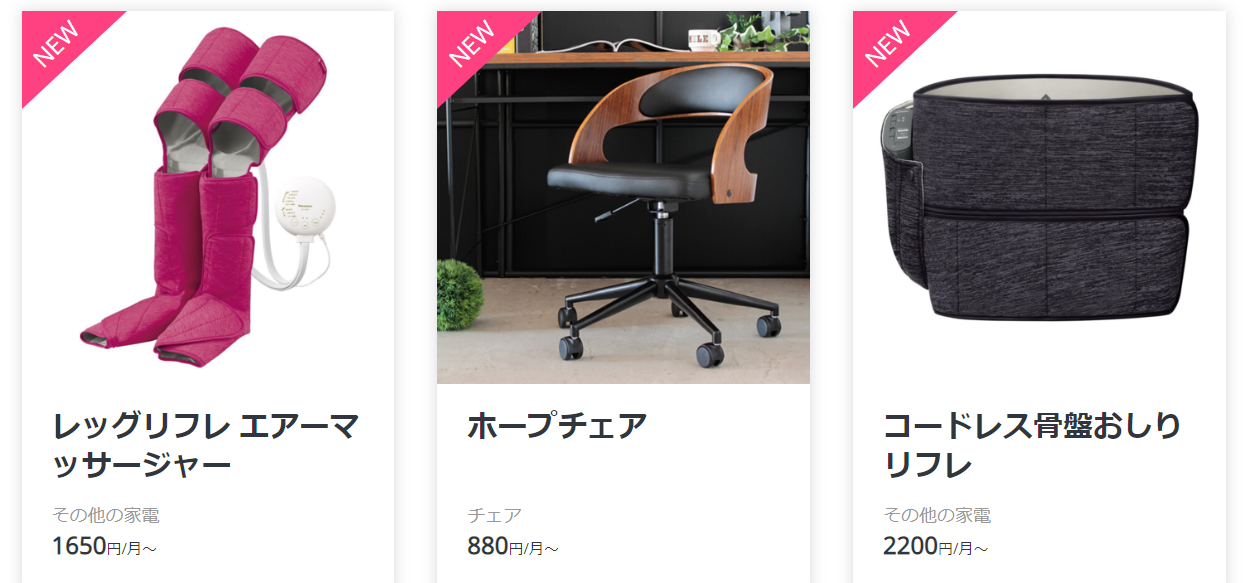This screenshot has height=583, width=1244.
Task: Click the NEW ribbon on chair card
Action: tap(473, 44)
